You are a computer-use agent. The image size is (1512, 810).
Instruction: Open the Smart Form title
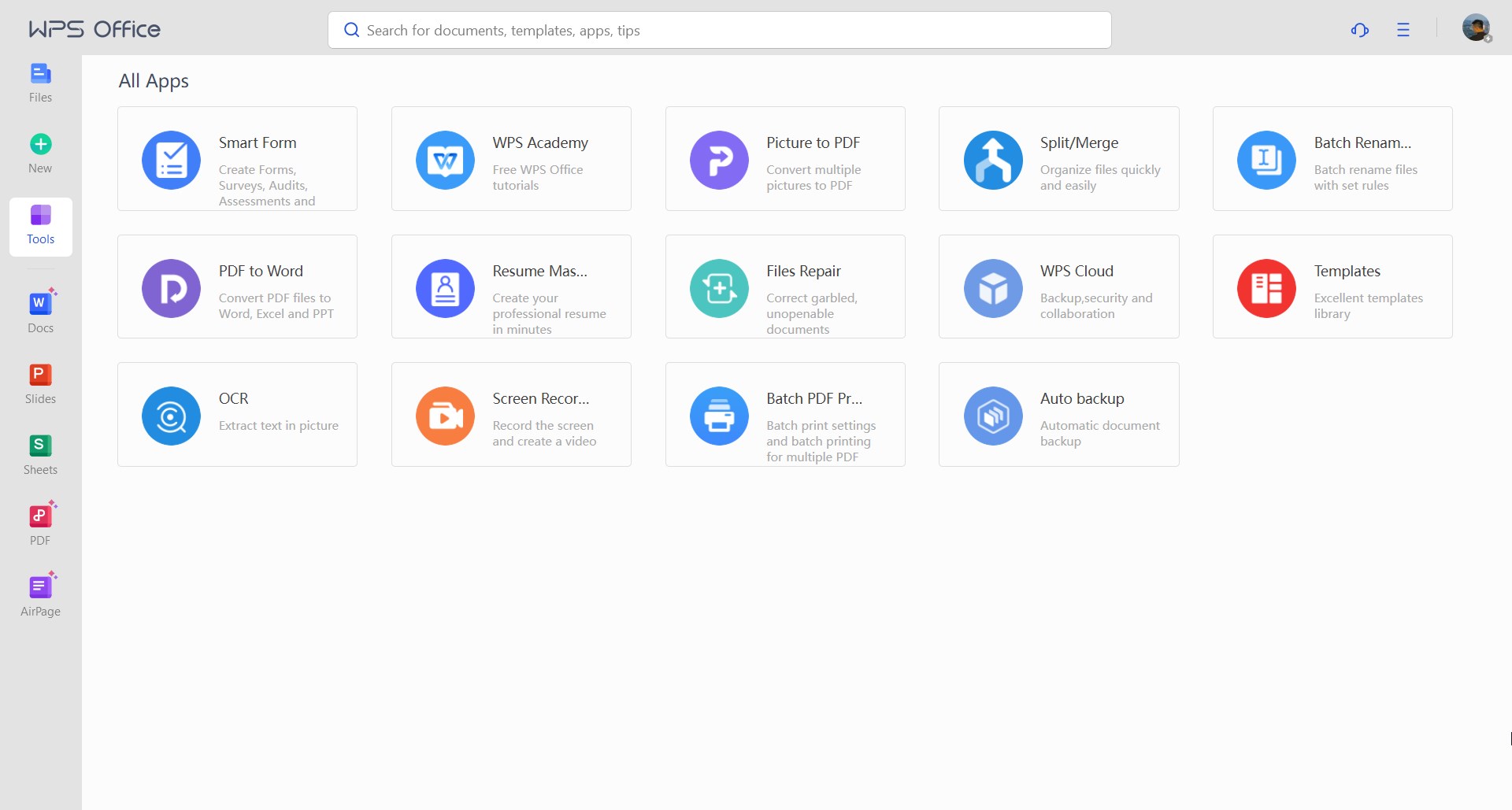point(258,142)
